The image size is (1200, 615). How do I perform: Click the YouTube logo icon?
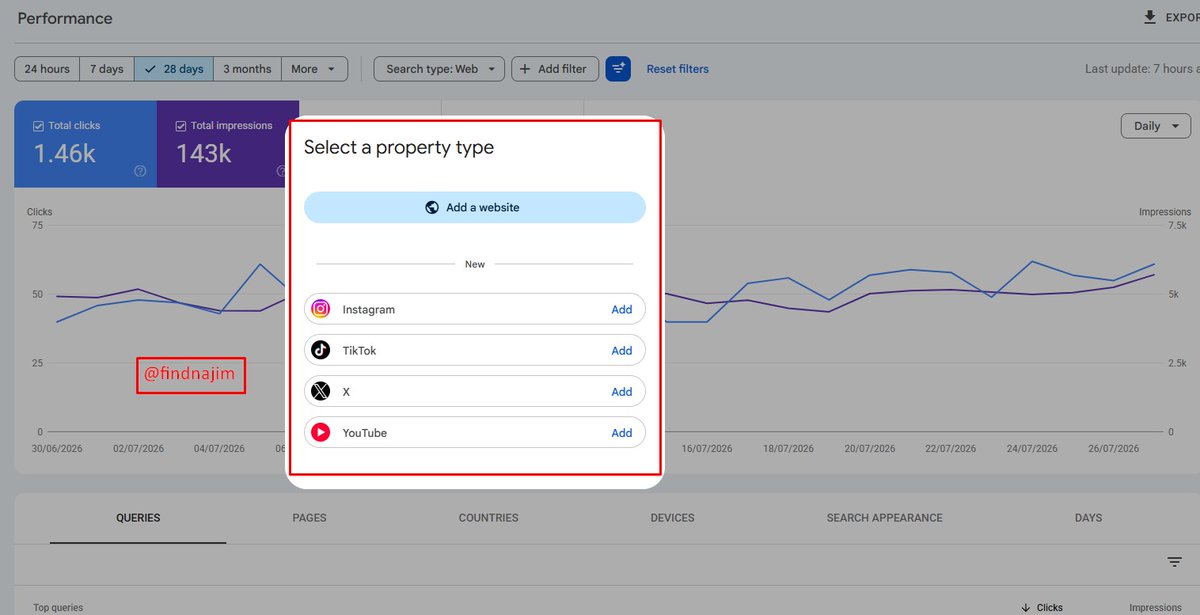click(320, 433)
